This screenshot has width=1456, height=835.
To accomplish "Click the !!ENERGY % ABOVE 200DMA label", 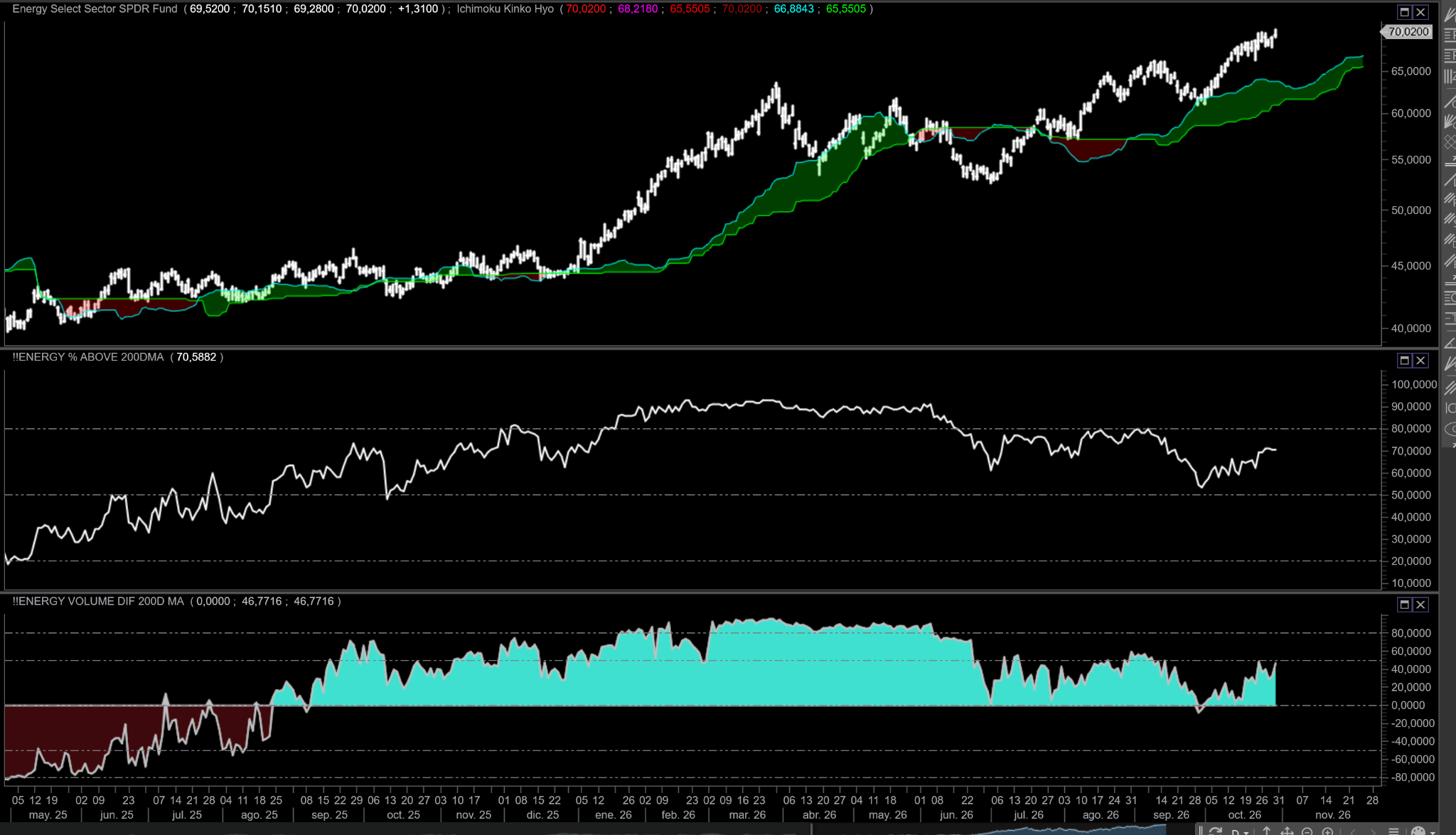I will pyautogui.click(x=88, y=357).
